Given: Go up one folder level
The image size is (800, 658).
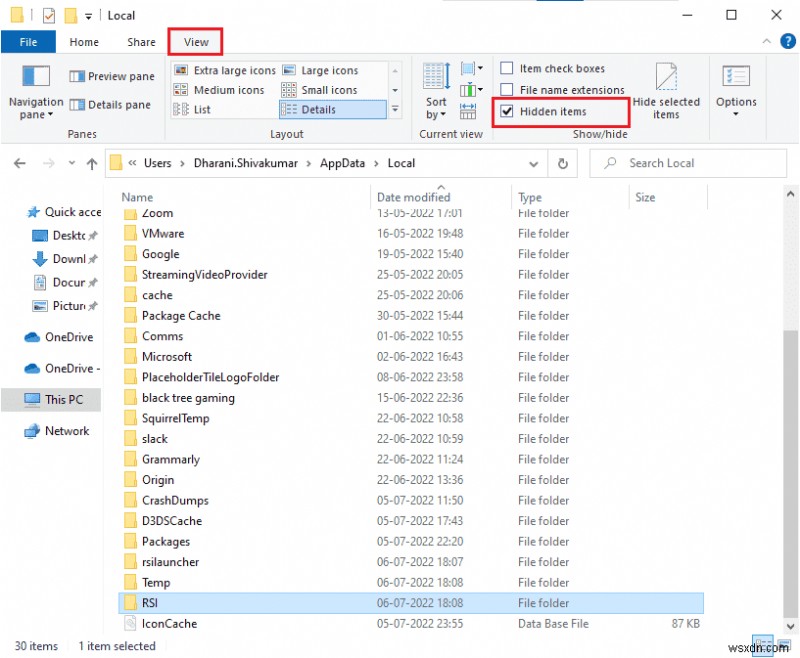Looking at the screenshot, I should [92, 163].
